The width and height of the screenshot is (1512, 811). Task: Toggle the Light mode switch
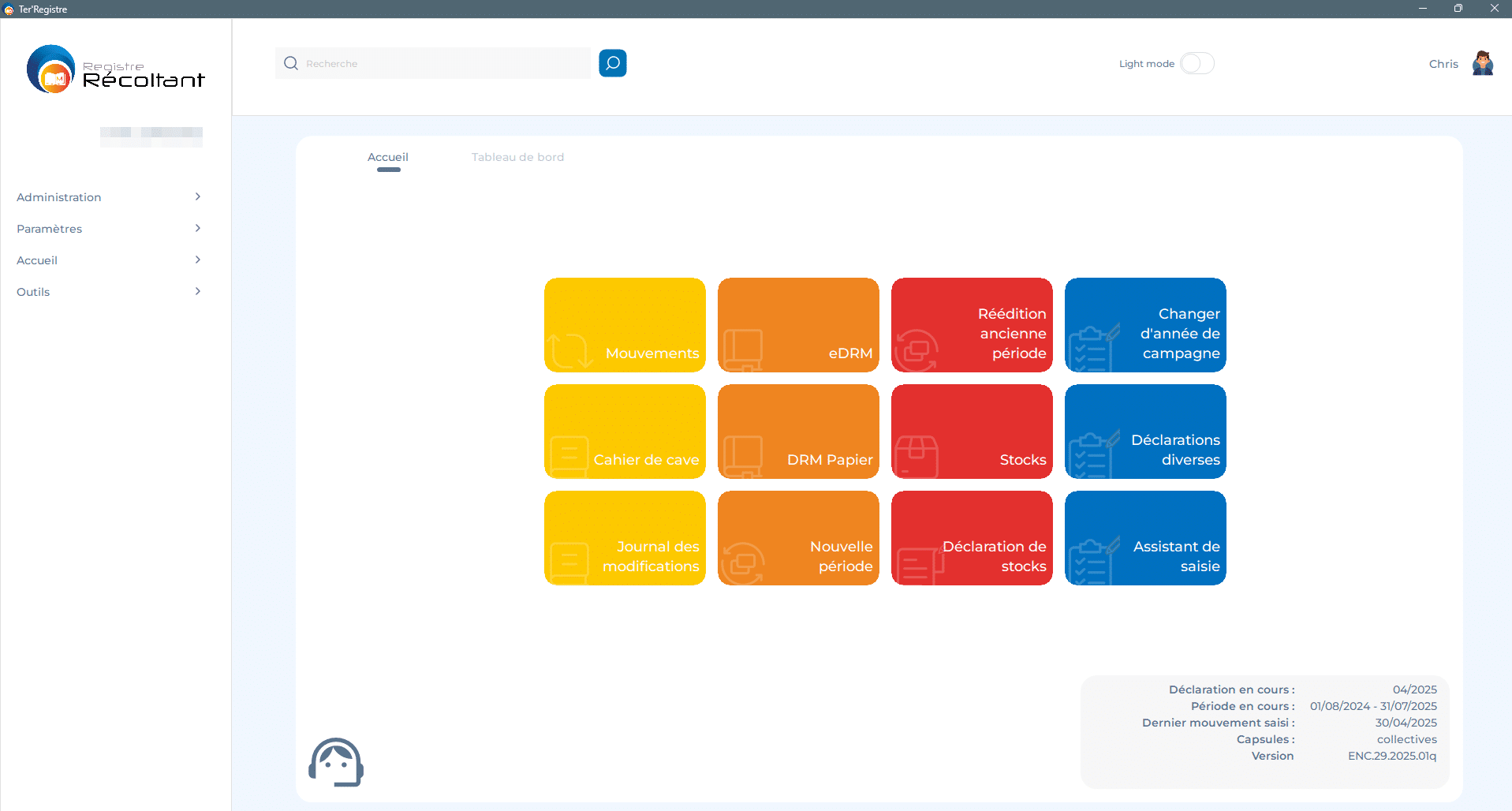1197,63
